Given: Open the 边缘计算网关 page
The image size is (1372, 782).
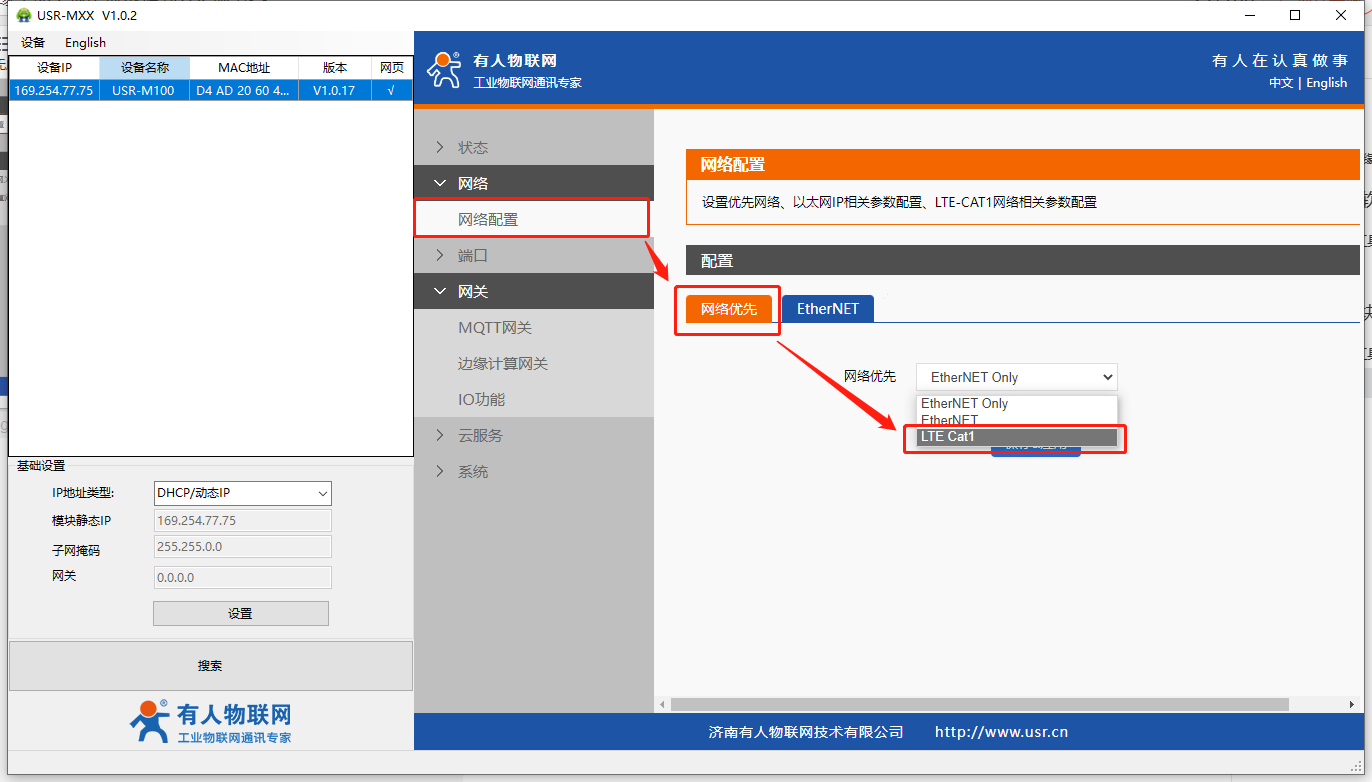Looking at the screenshot, I should (x=503, y=363).
